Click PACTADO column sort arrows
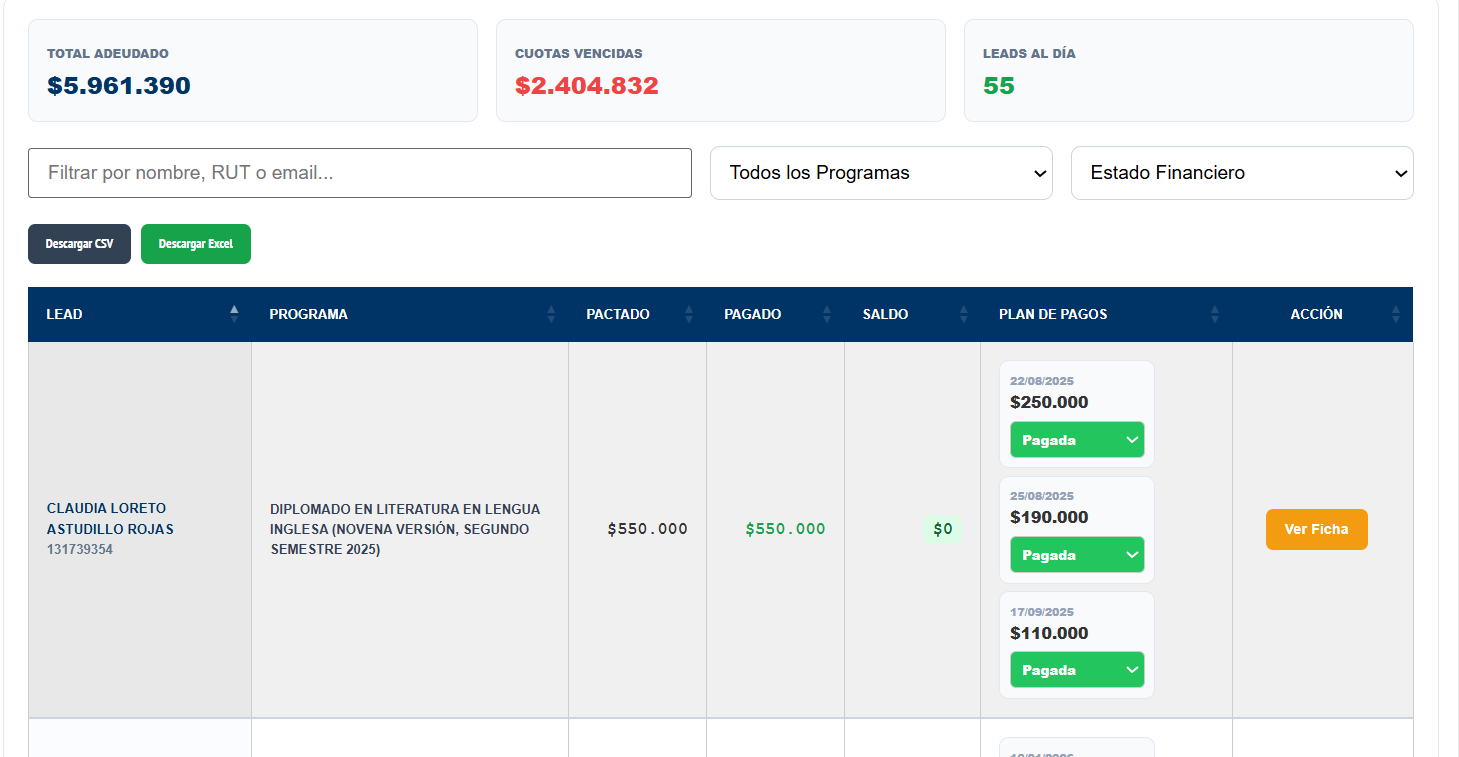The width and height of the screenshot is (1459, 757). [689, 314]
